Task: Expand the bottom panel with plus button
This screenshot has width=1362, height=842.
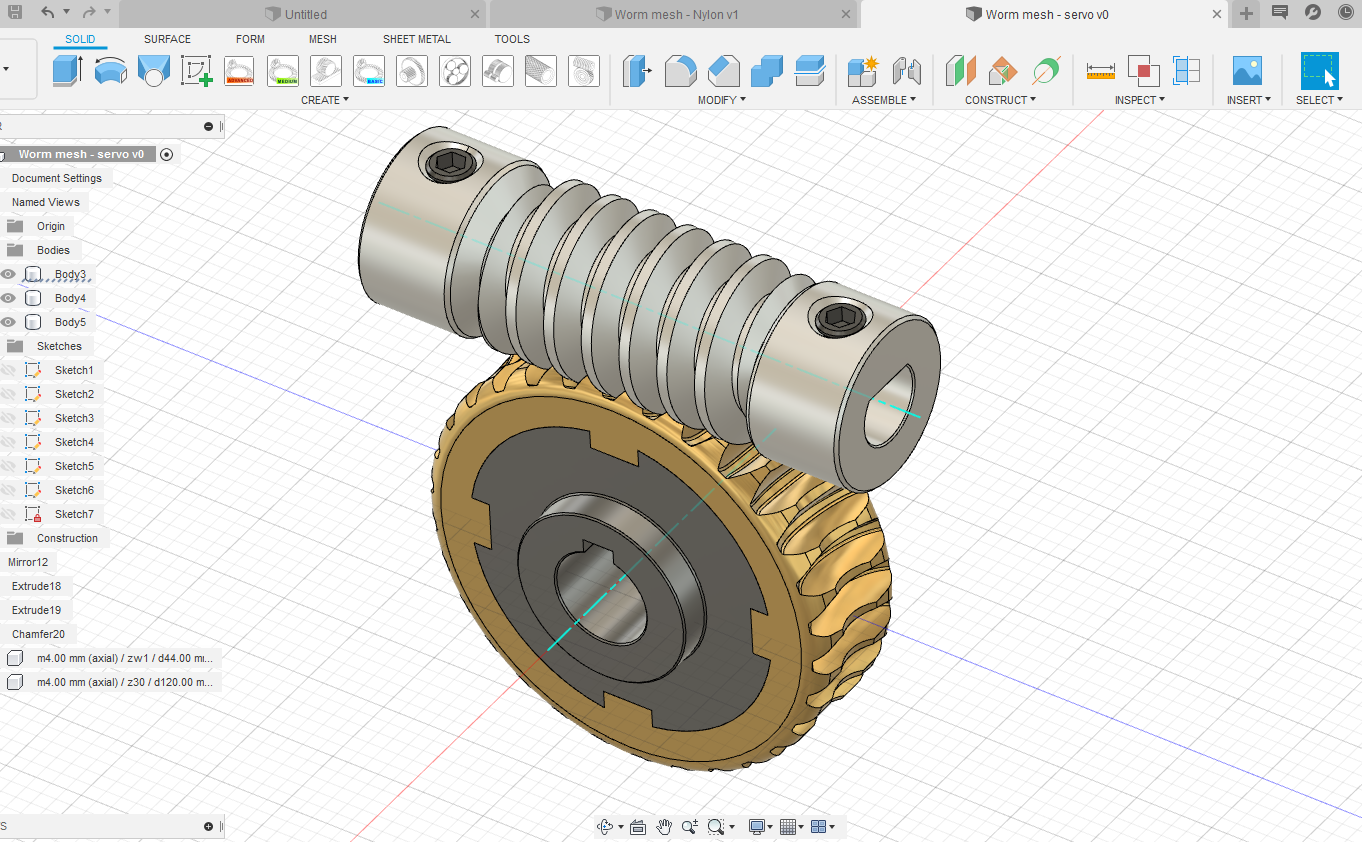Action: coord(208,826)
